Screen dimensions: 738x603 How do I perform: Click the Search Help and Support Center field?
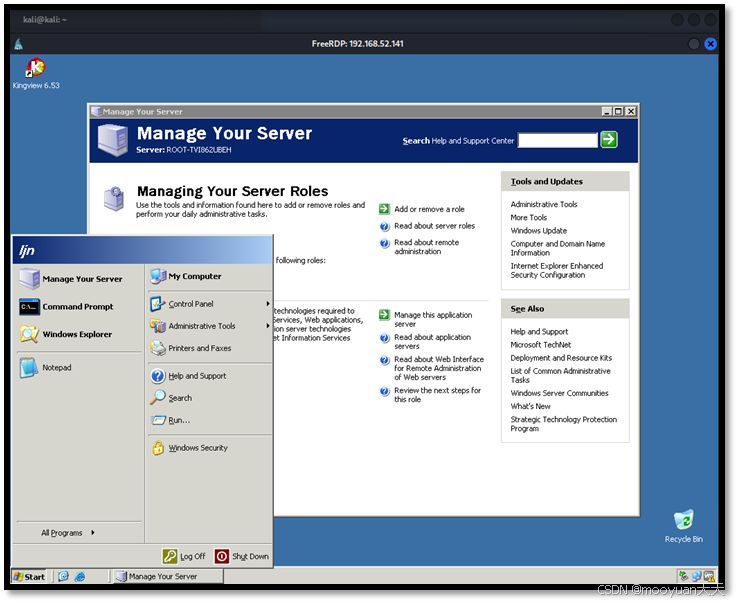(557, 140)
